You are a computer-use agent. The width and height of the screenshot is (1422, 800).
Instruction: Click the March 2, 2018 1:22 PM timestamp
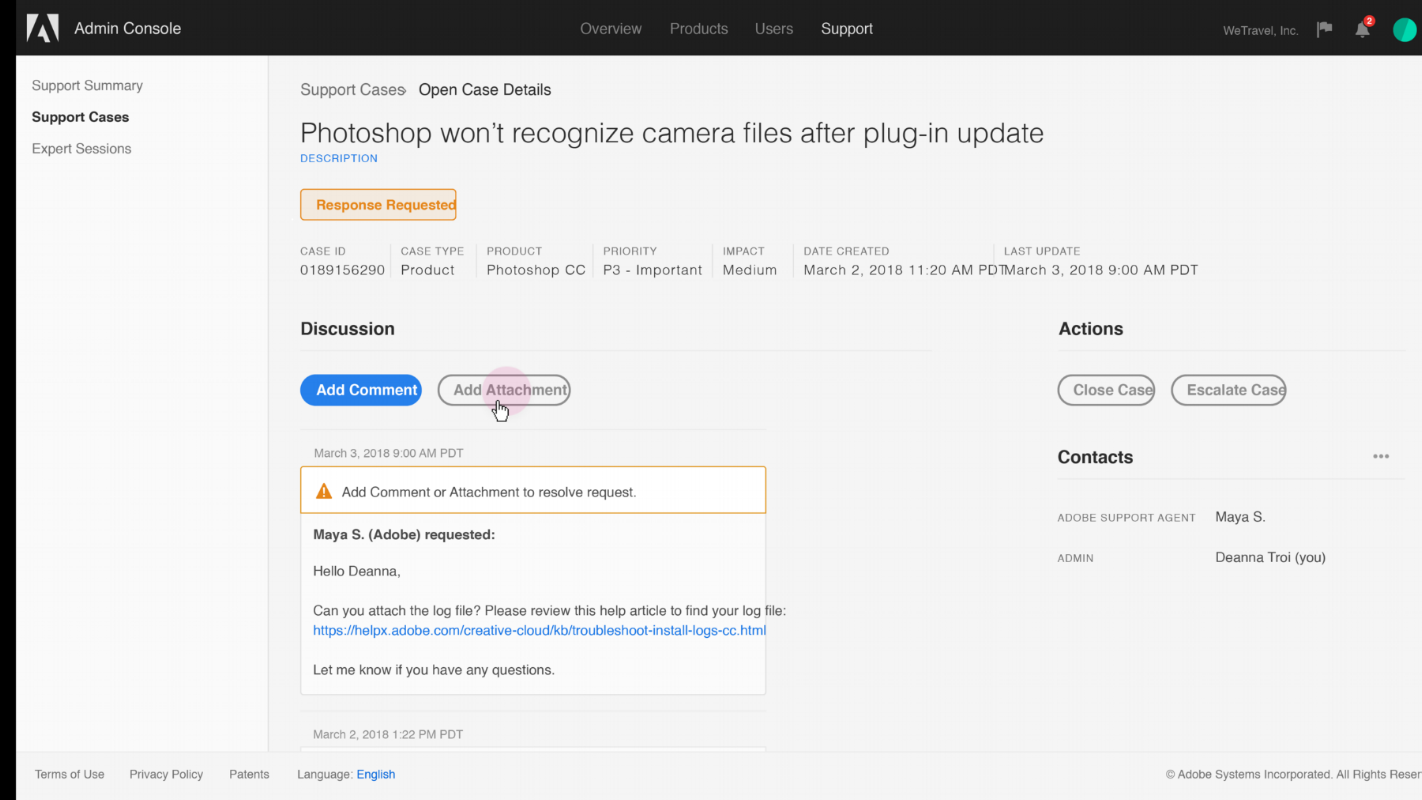click(388, 734)
